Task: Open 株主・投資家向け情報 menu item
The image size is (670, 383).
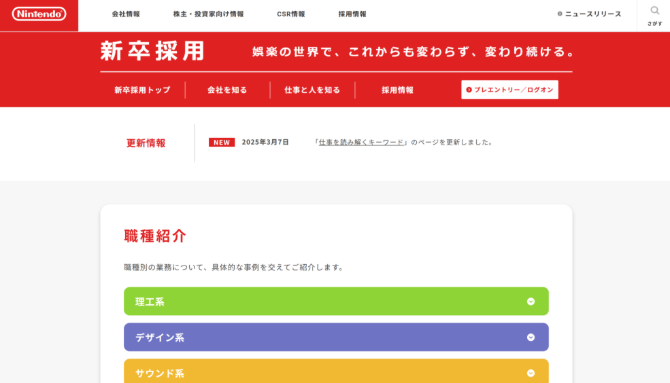Action: coord(208,14)
